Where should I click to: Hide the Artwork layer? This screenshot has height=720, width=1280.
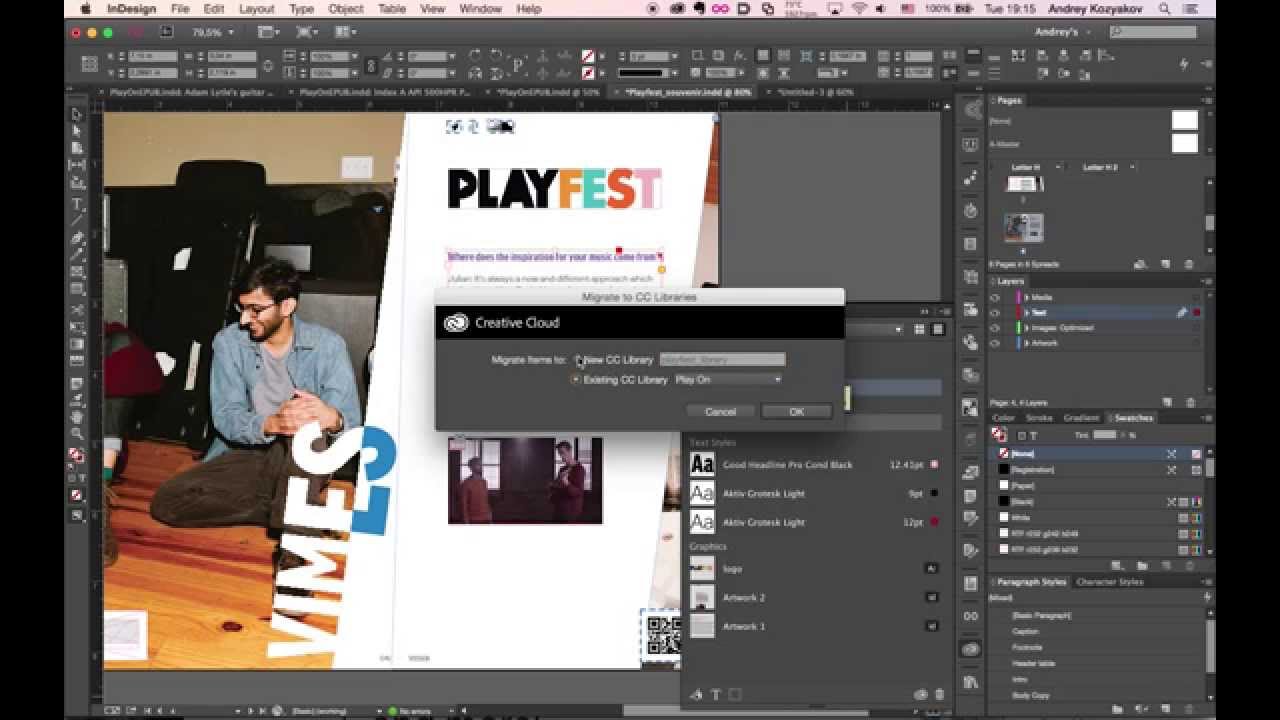click(x=995, y=343)
